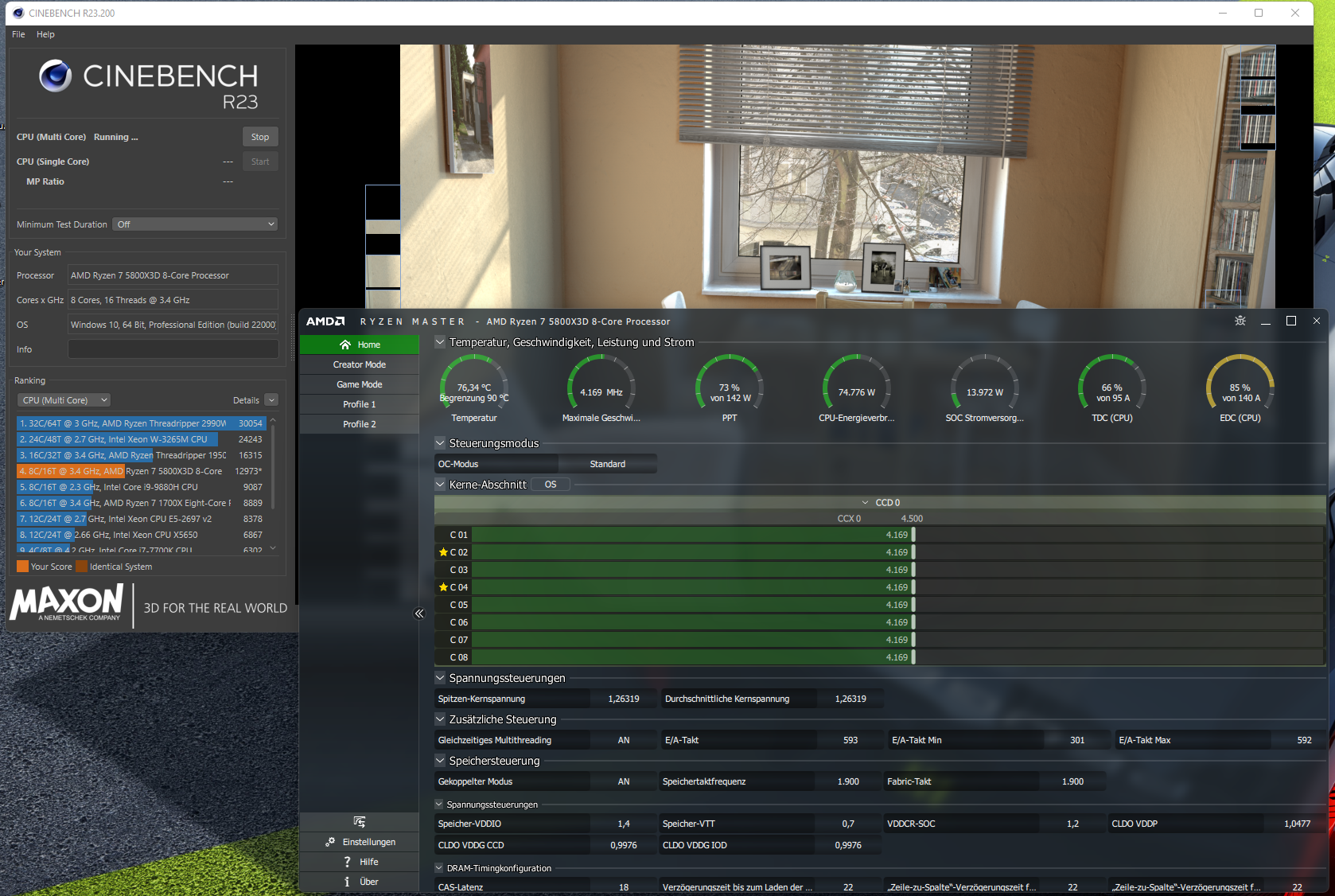Click the Speichertaktfrequenz value 1.900
Screen dimensions: 1335x896
(x=848, y=781)
